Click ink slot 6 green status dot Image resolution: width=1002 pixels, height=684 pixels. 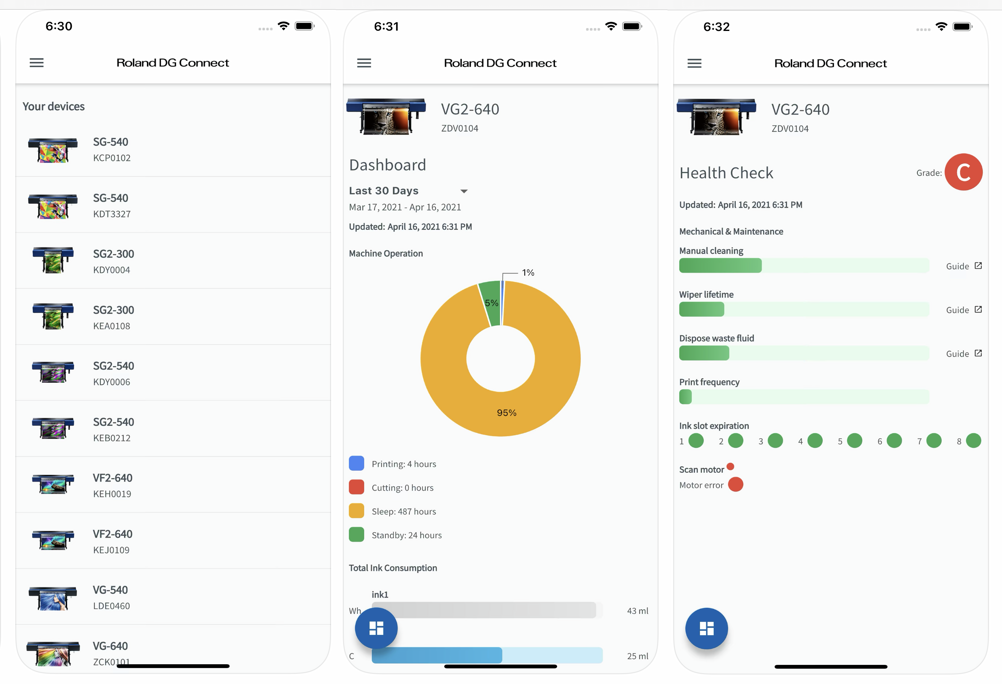pyautogui.click(x=895, y=440)
